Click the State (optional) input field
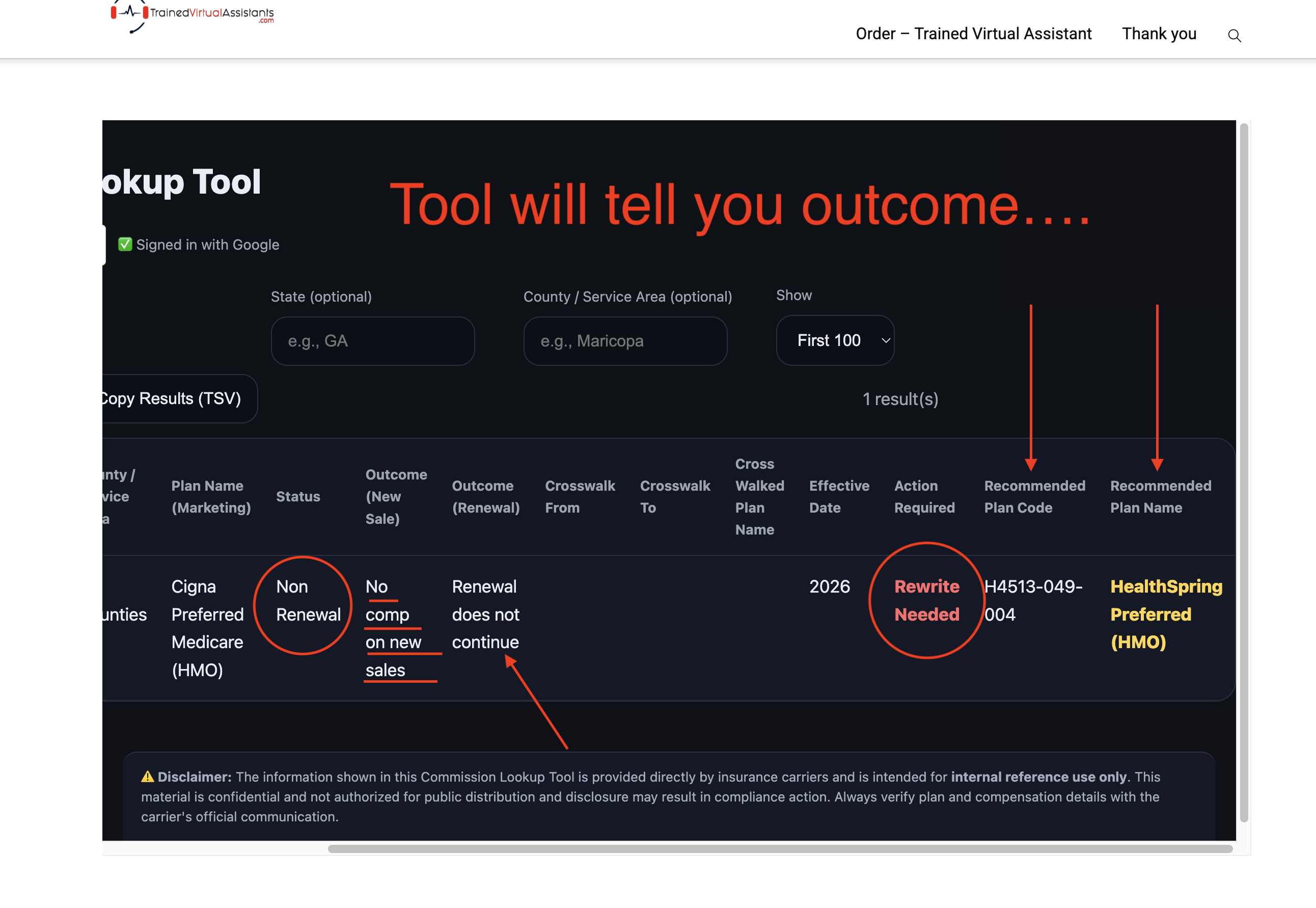1316x908 pixels. click(x=372, y=341)
